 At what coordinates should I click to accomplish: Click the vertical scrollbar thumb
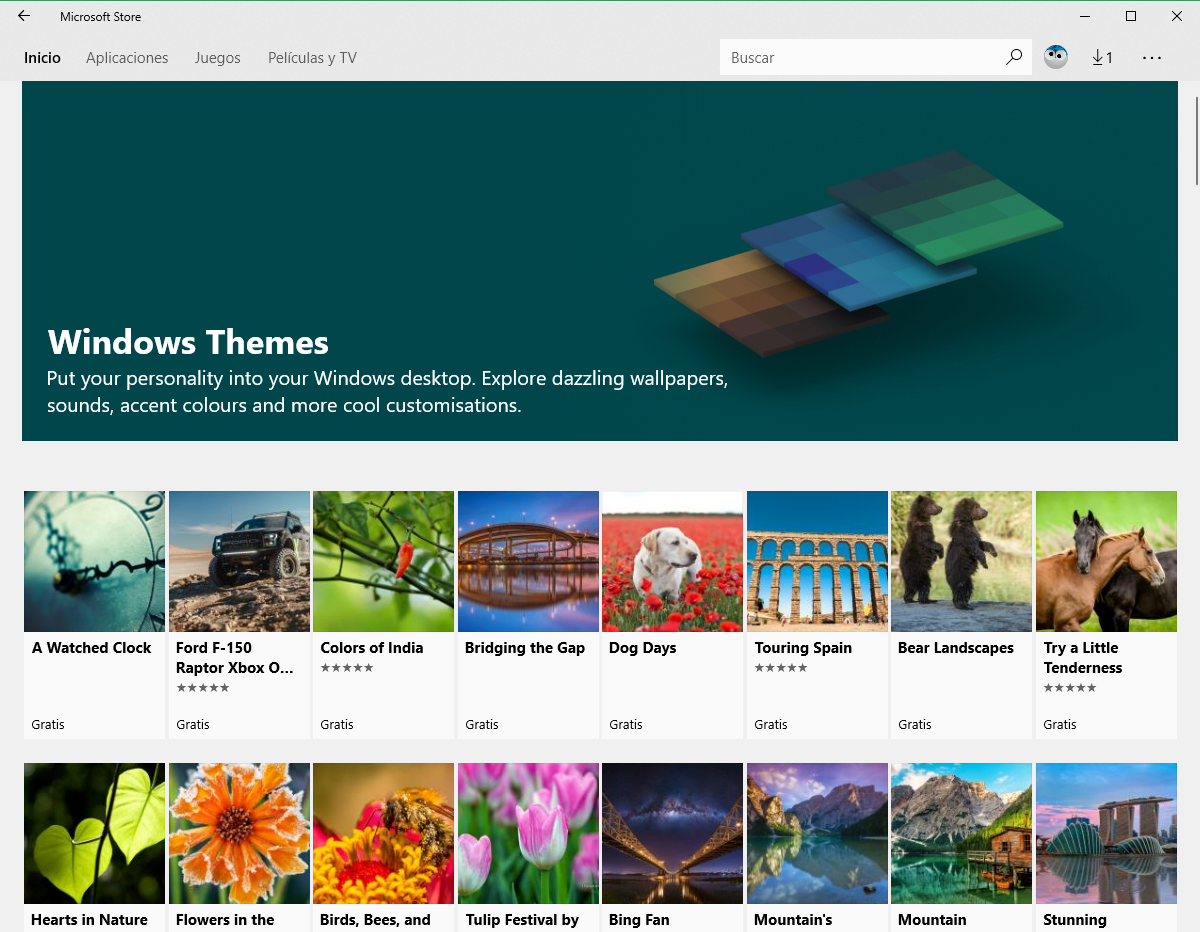pyautogui.click(x=1196, y=140)
